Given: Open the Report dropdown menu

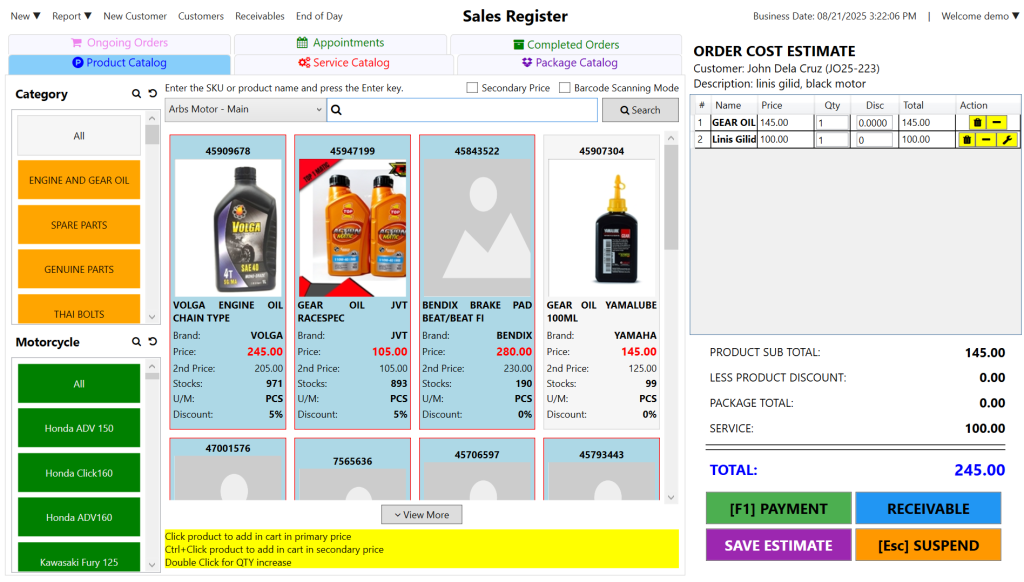Looking at the screenshot, I should coord(72,16).
